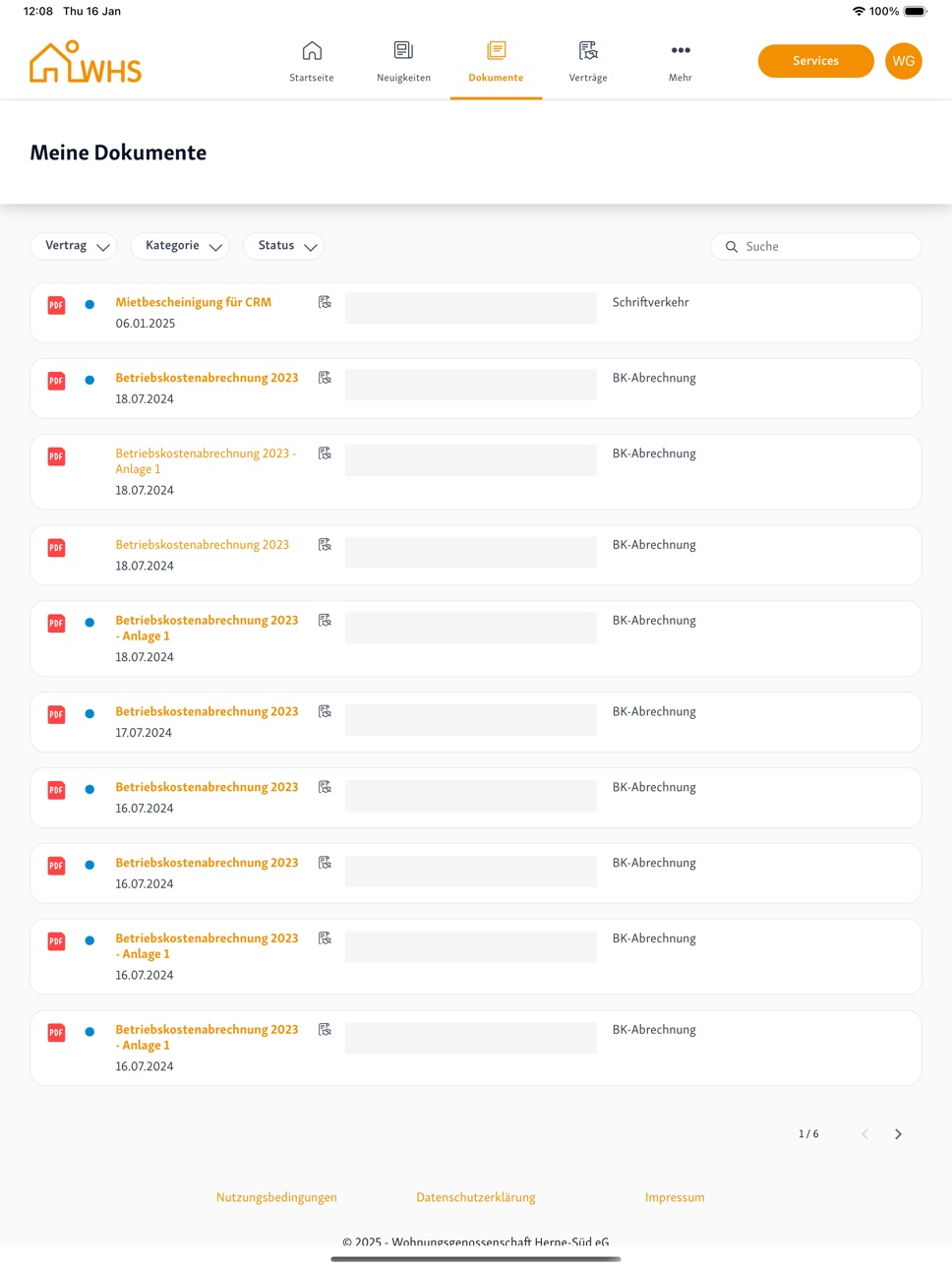Viewport: 952px width, 1269px height.
Task: Click PDF icon of Mietbescheinigung für CRM
Action: 57,305
